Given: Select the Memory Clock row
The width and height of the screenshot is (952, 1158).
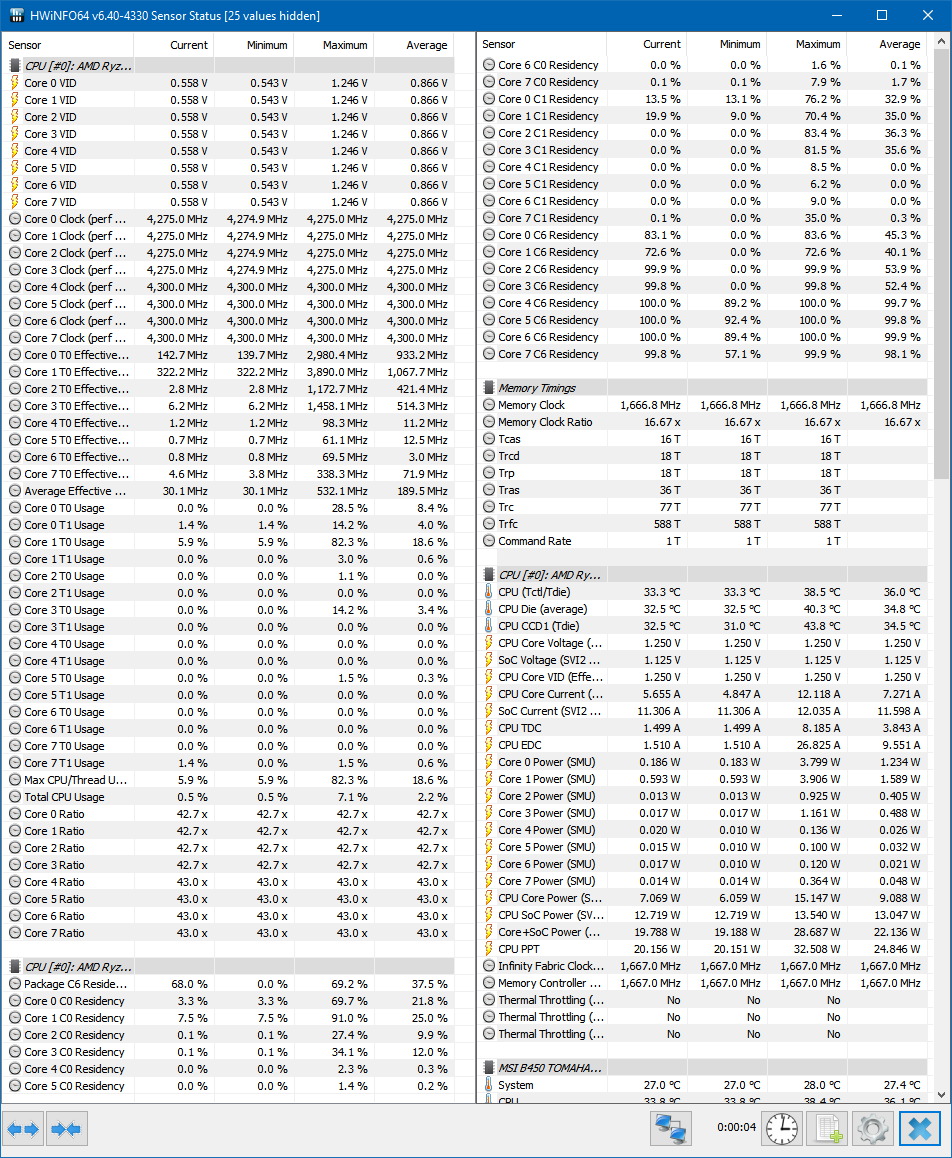Looking at the screenshot, I should point(704,405).
